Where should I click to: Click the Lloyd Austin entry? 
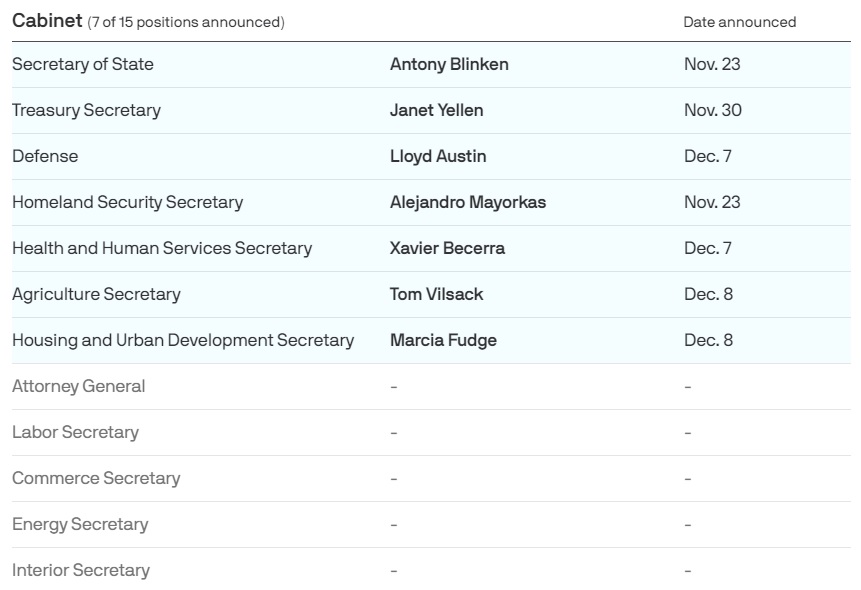[438, 157]
